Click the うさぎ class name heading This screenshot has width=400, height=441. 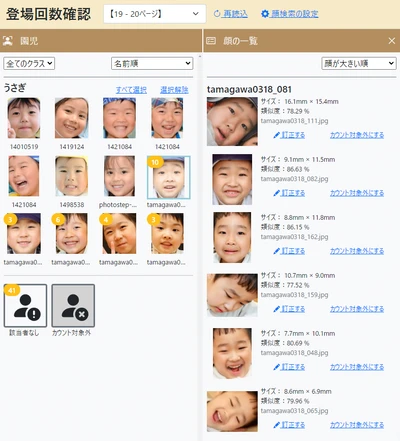(15, 88)
